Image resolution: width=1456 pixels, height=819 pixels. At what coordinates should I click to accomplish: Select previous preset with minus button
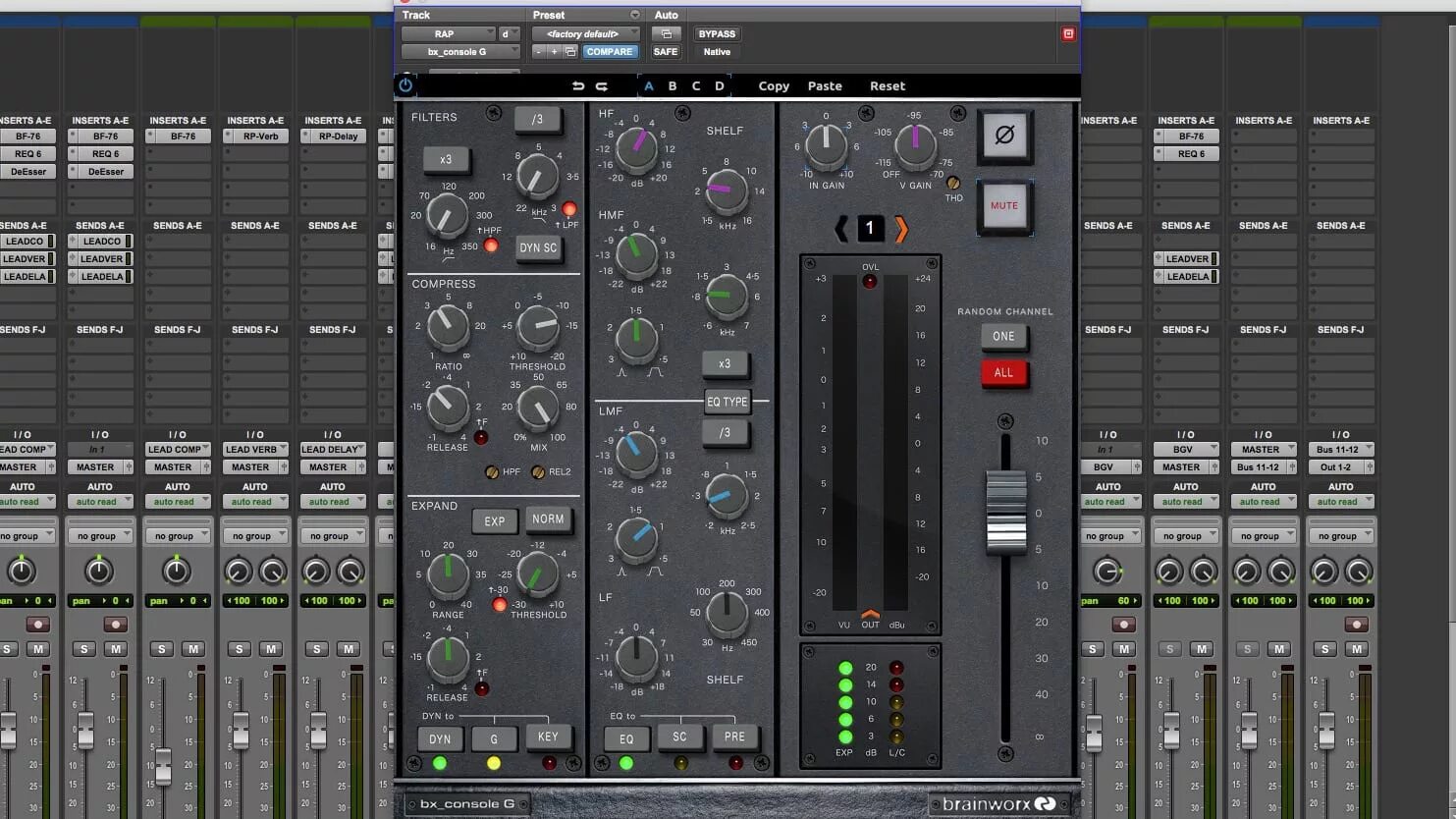pos(539,52)
